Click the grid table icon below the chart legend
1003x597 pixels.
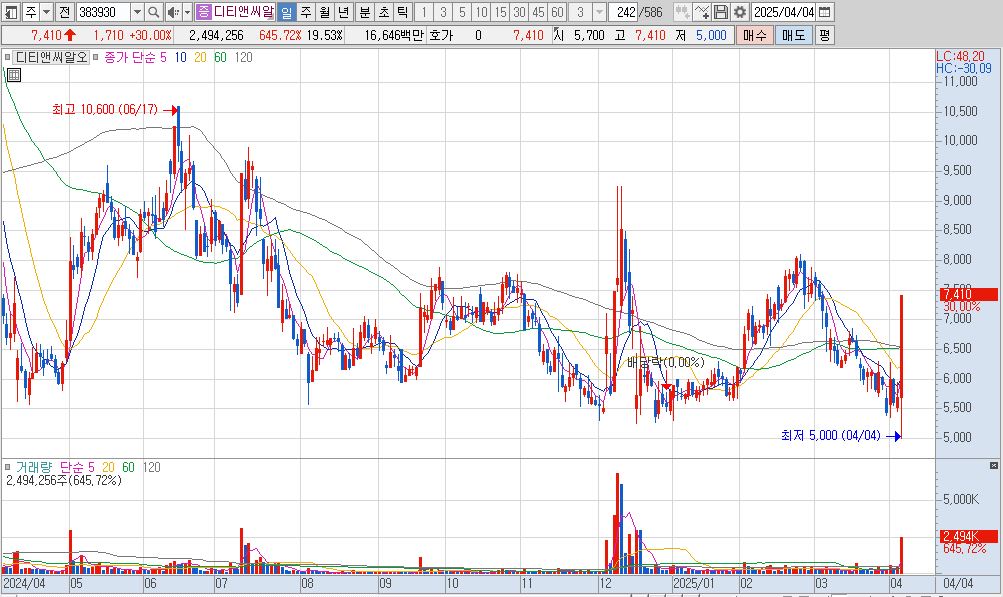click(x=13, y=75)
